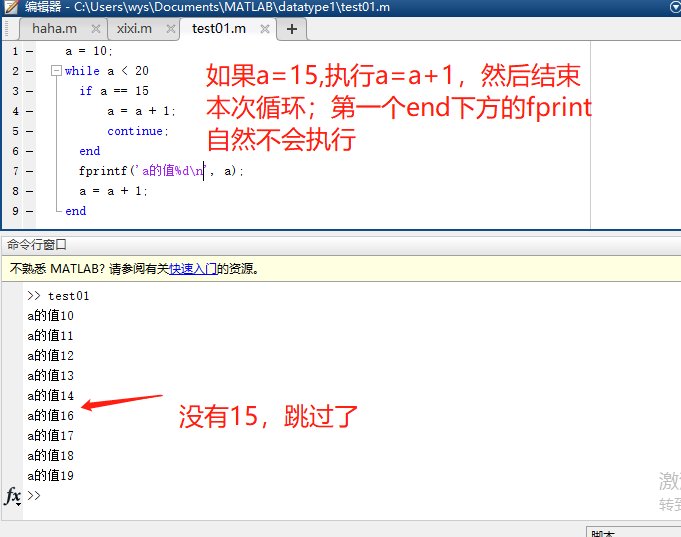Click output line 'a的值14'
Viewport: 681px width, 537px height.
50,395
